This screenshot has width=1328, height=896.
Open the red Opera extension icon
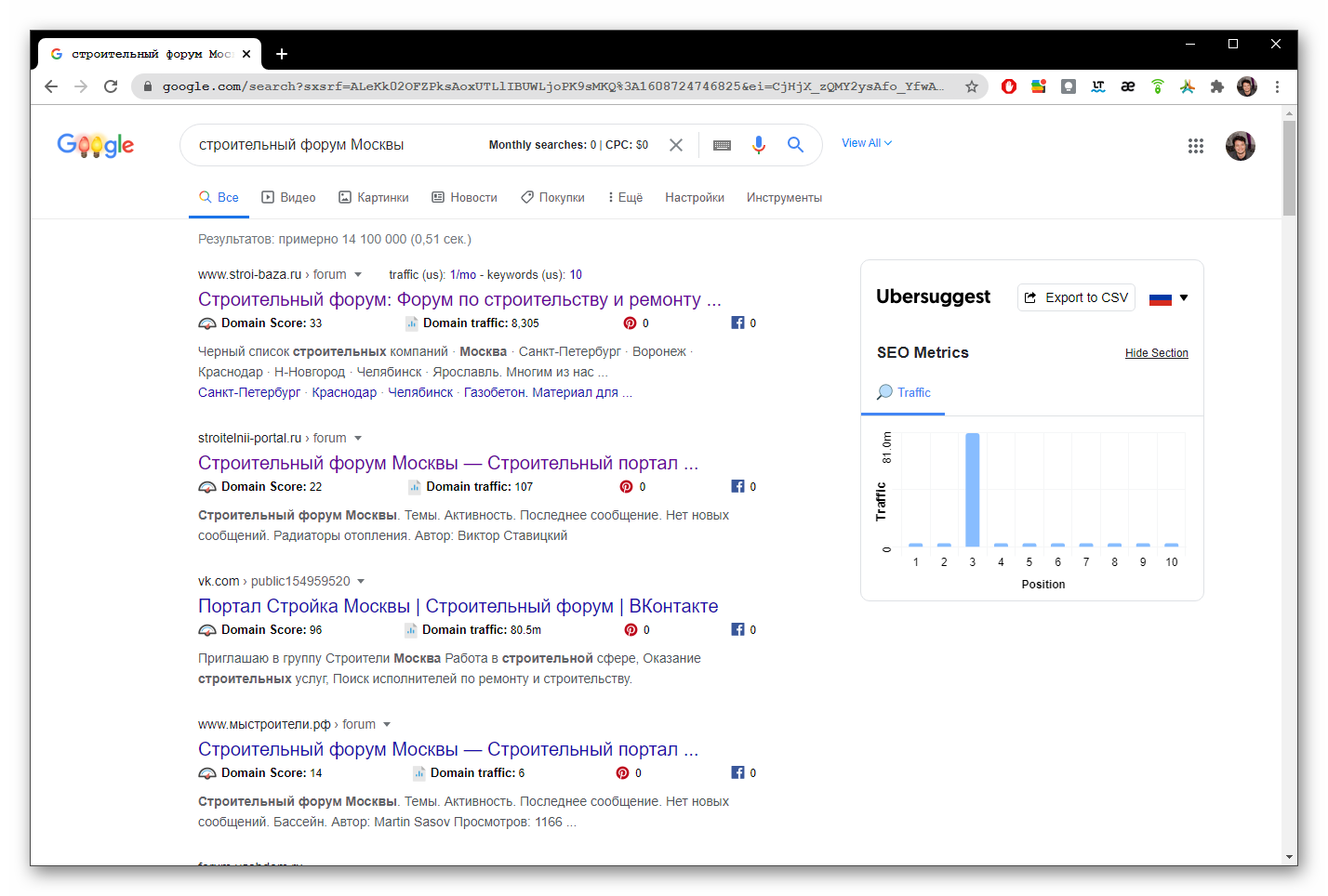point(1009,86)
